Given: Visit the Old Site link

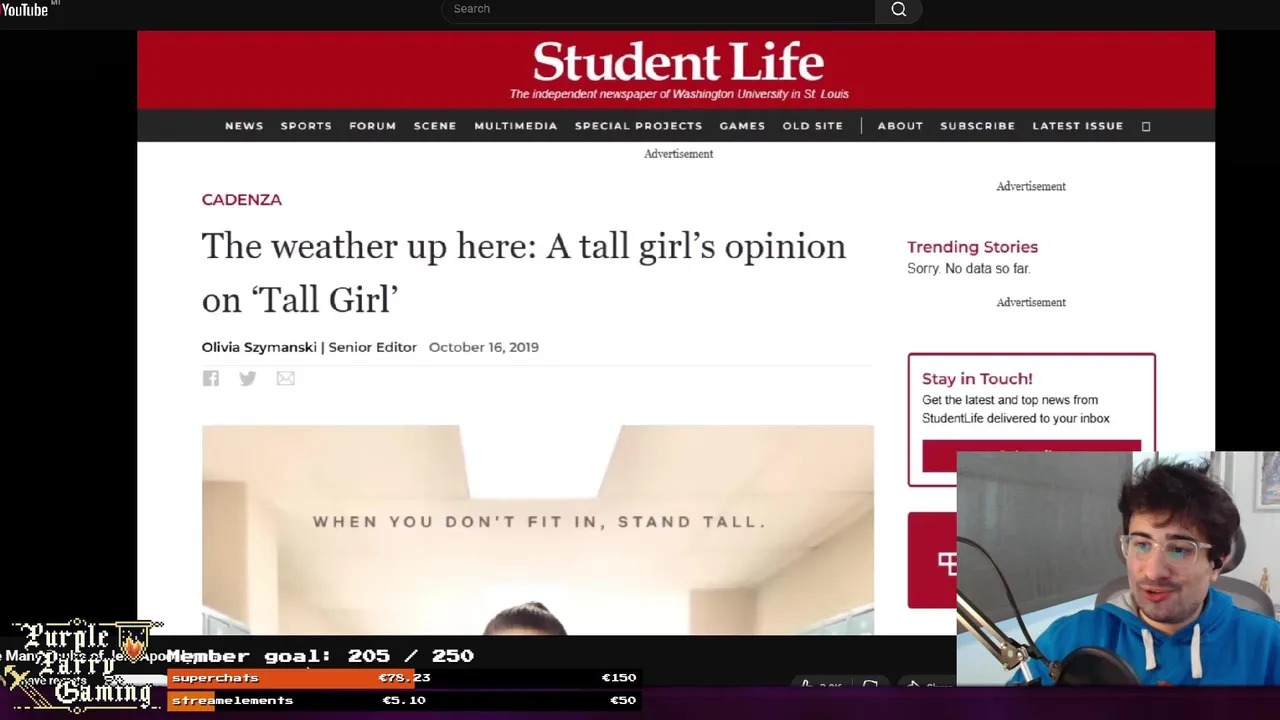Looking at the screenshot, I should click(x=812, y=126).
